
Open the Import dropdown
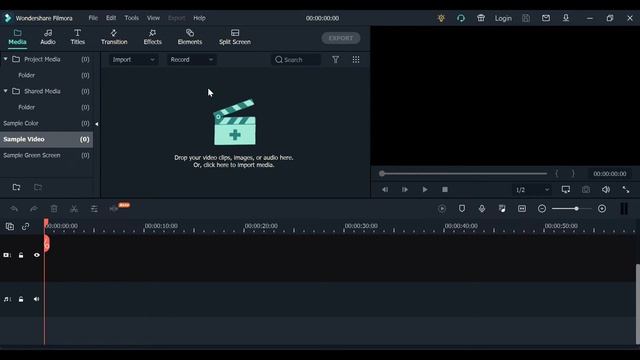(x=133, y=60)
